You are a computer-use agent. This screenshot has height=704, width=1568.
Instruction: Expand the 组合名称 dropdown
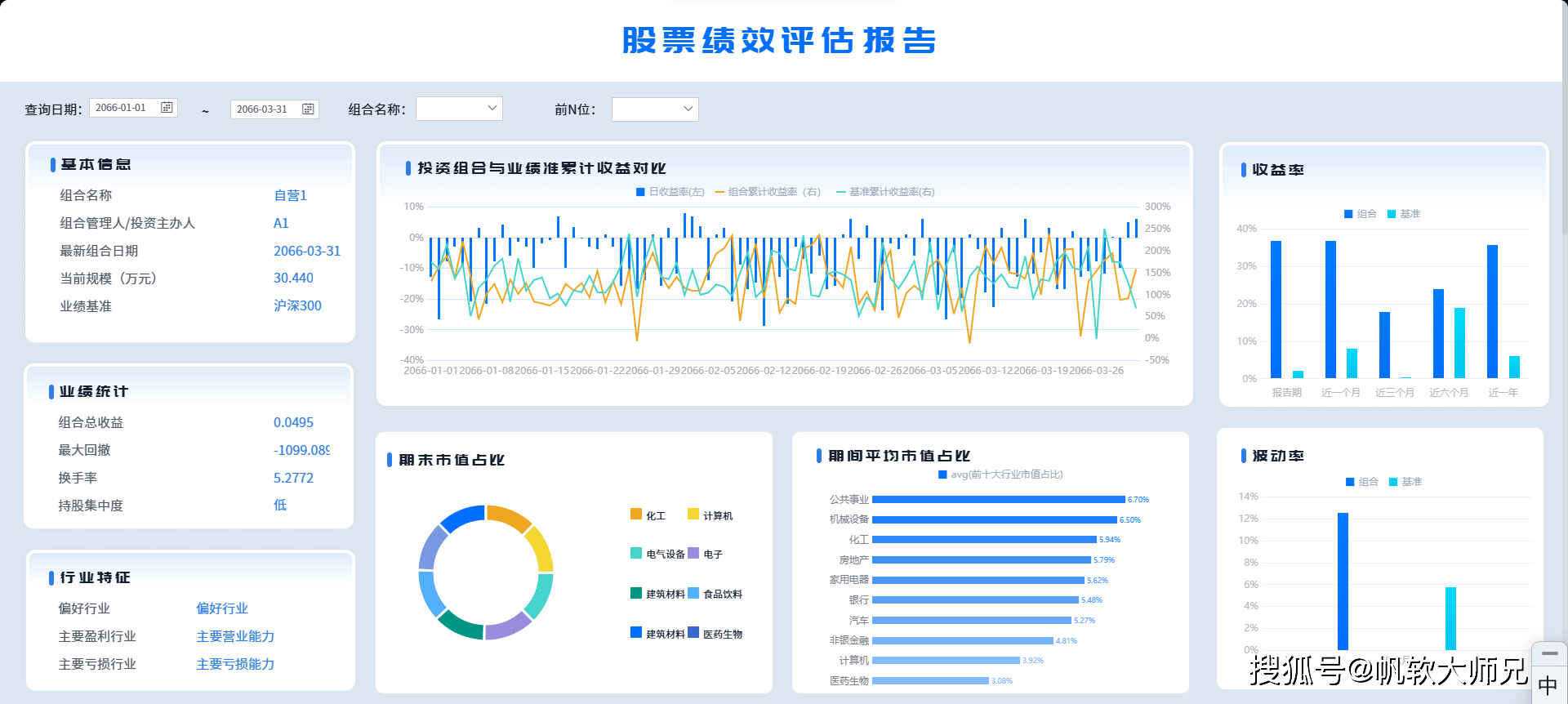coord(459,109)
